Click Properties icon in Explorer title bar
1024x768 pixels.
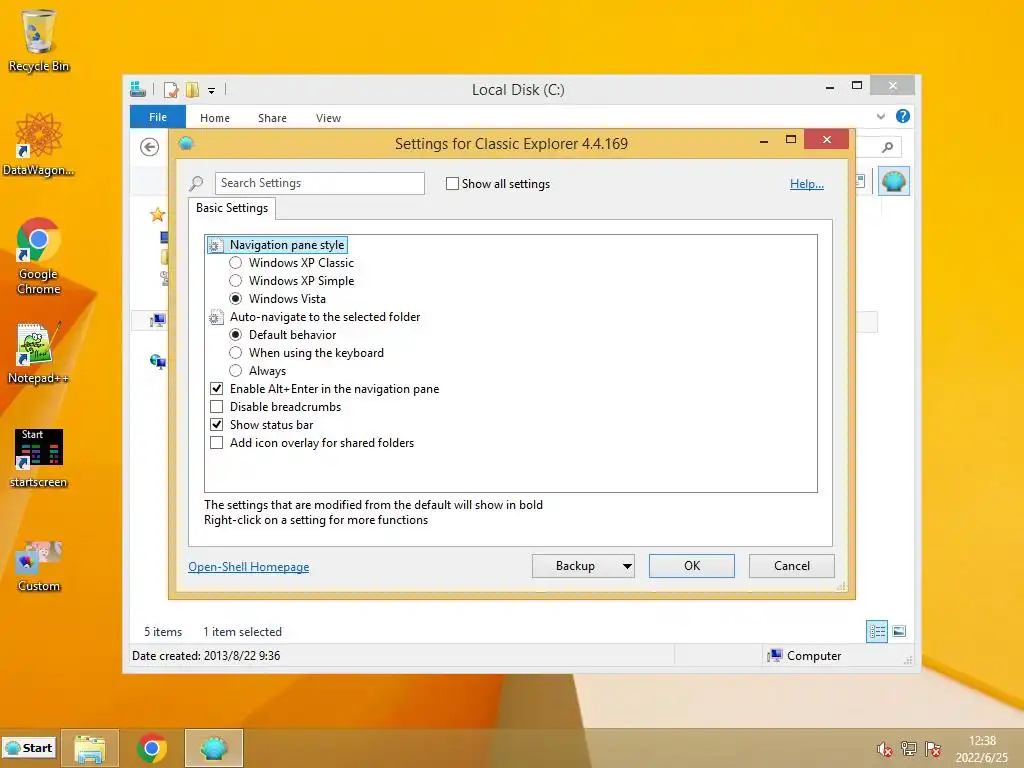pyautogui.click(x=171, y=89)
